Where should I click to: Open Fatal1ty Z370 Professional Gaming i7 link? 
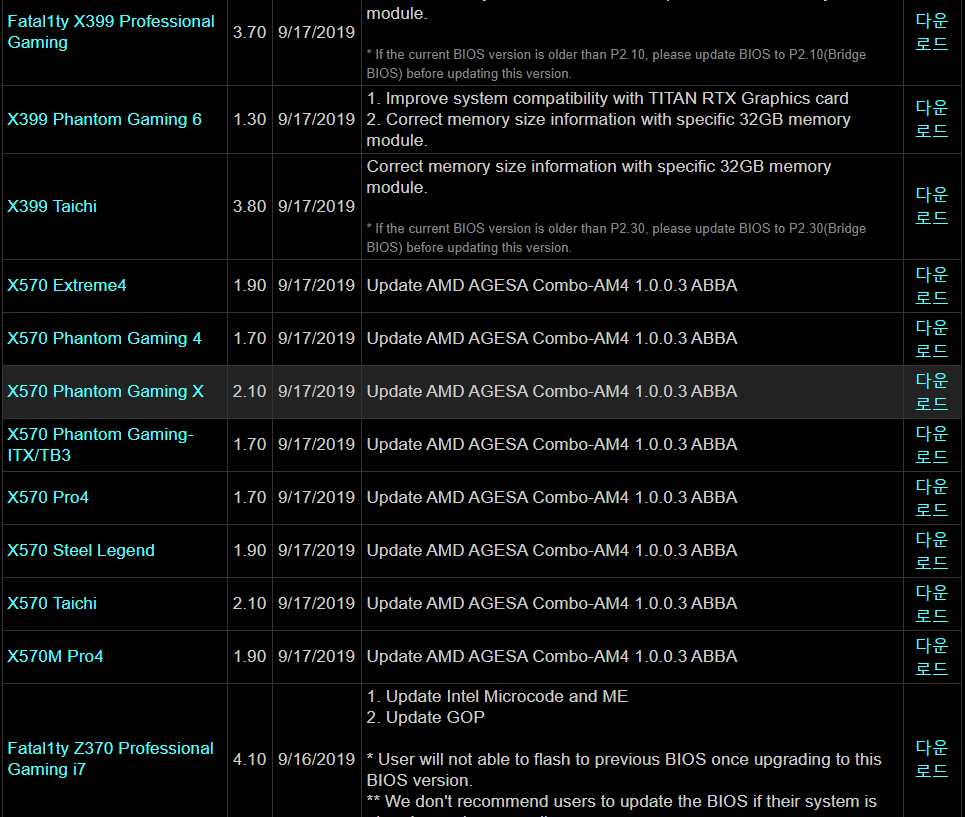pos(110,759)
